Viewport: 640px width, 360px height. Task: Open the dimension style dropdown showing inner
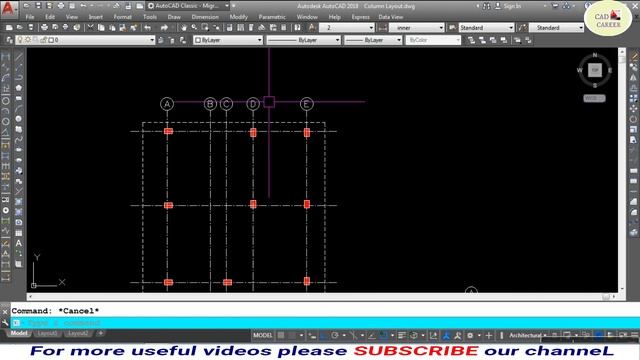coord(416,28)
